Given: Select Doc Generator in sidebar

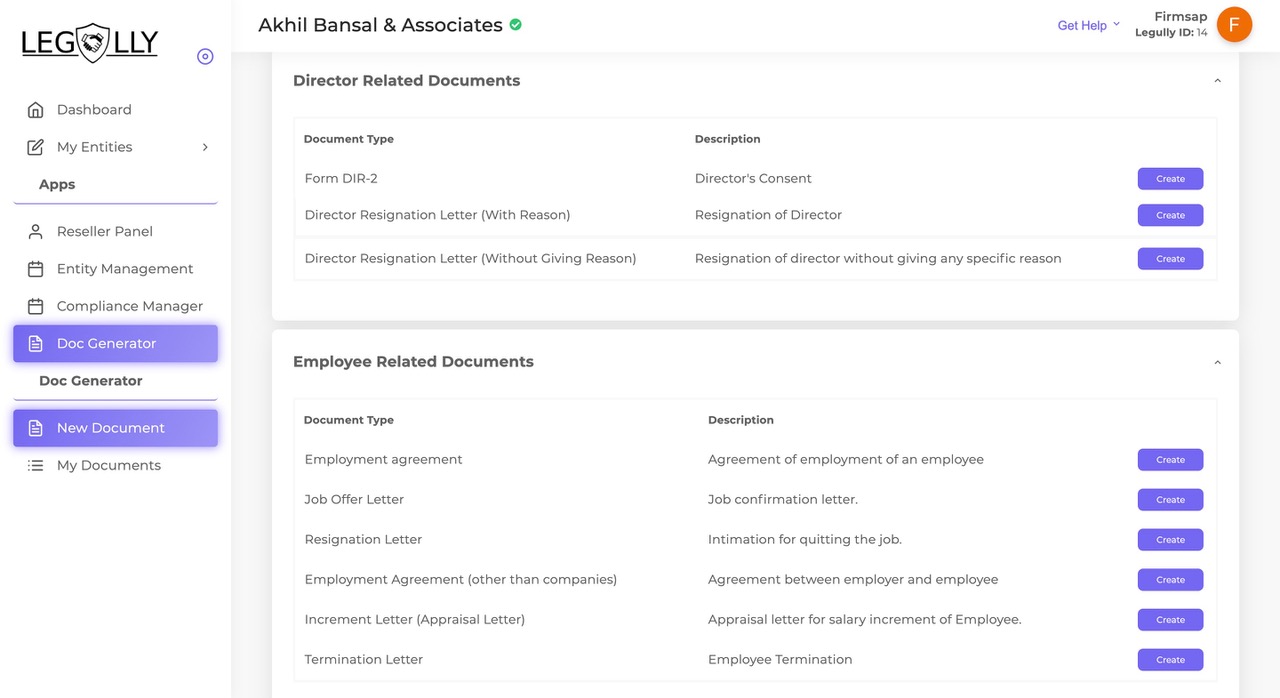Looking at the screenshot, I should pyautogui.click(x=115, y=344).
